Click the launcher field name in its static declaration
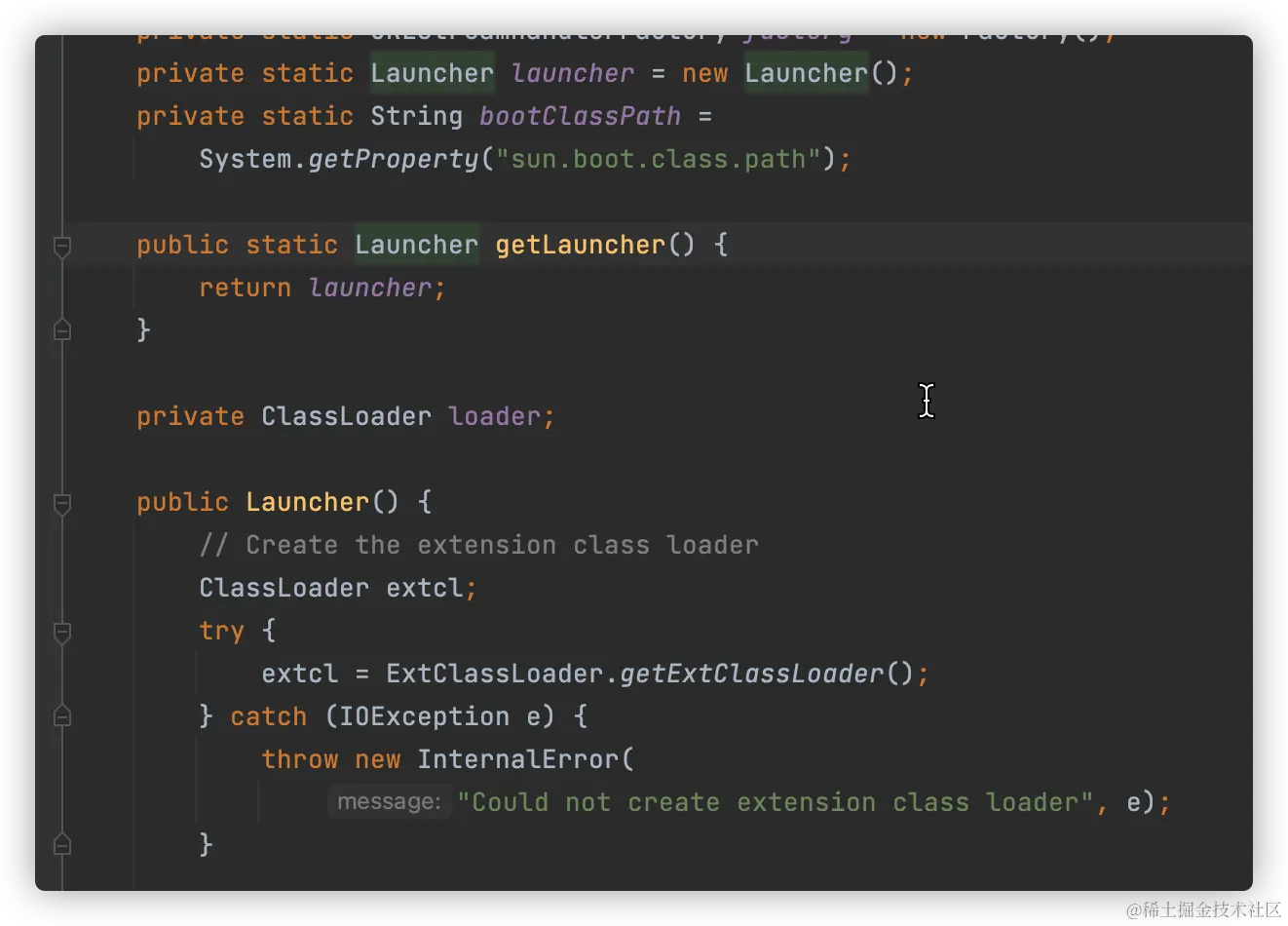The image size is (1288, 926). (x=572, y=73)
